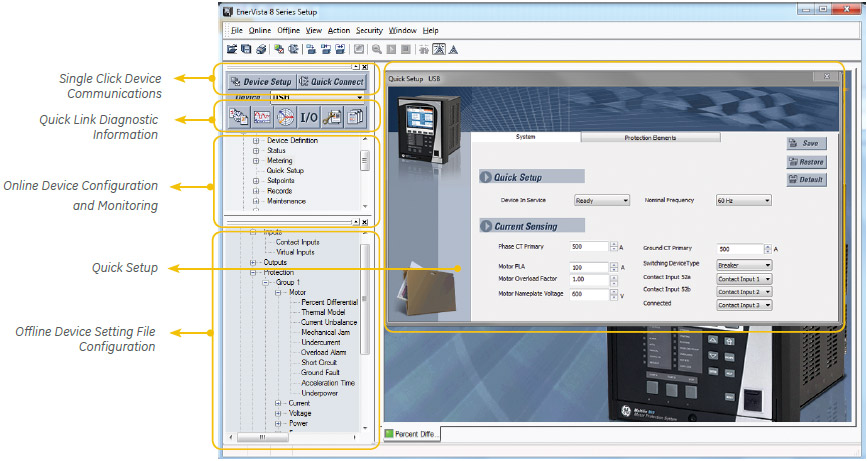867x461 pixels.
Task: Select Mechanical Jam in the tree
Action: (326, 333)
